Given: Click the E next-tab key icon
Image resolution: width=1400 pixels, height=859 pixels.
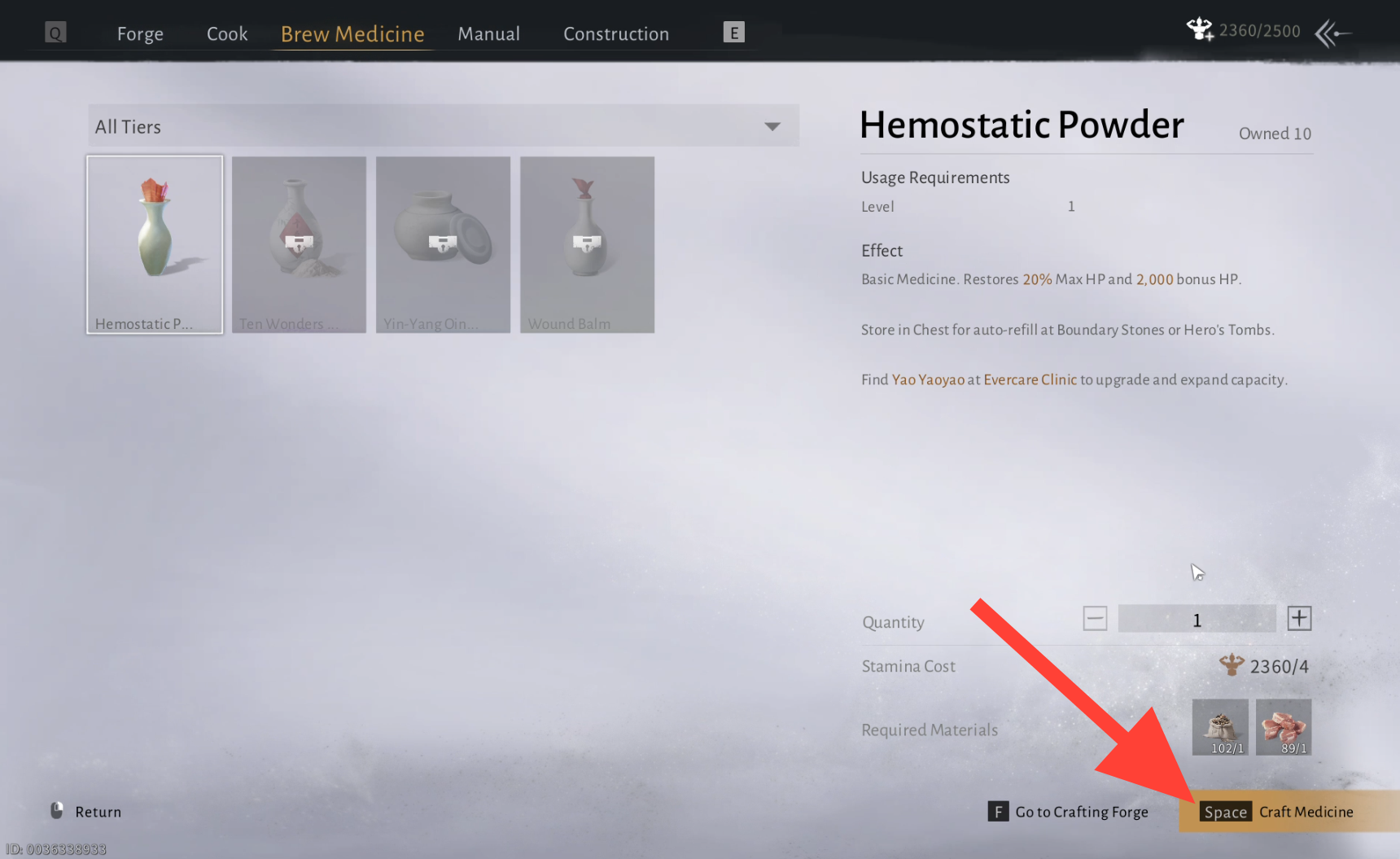Looking at the screenshot, I should pyautogui.click(x=733, y=33).
